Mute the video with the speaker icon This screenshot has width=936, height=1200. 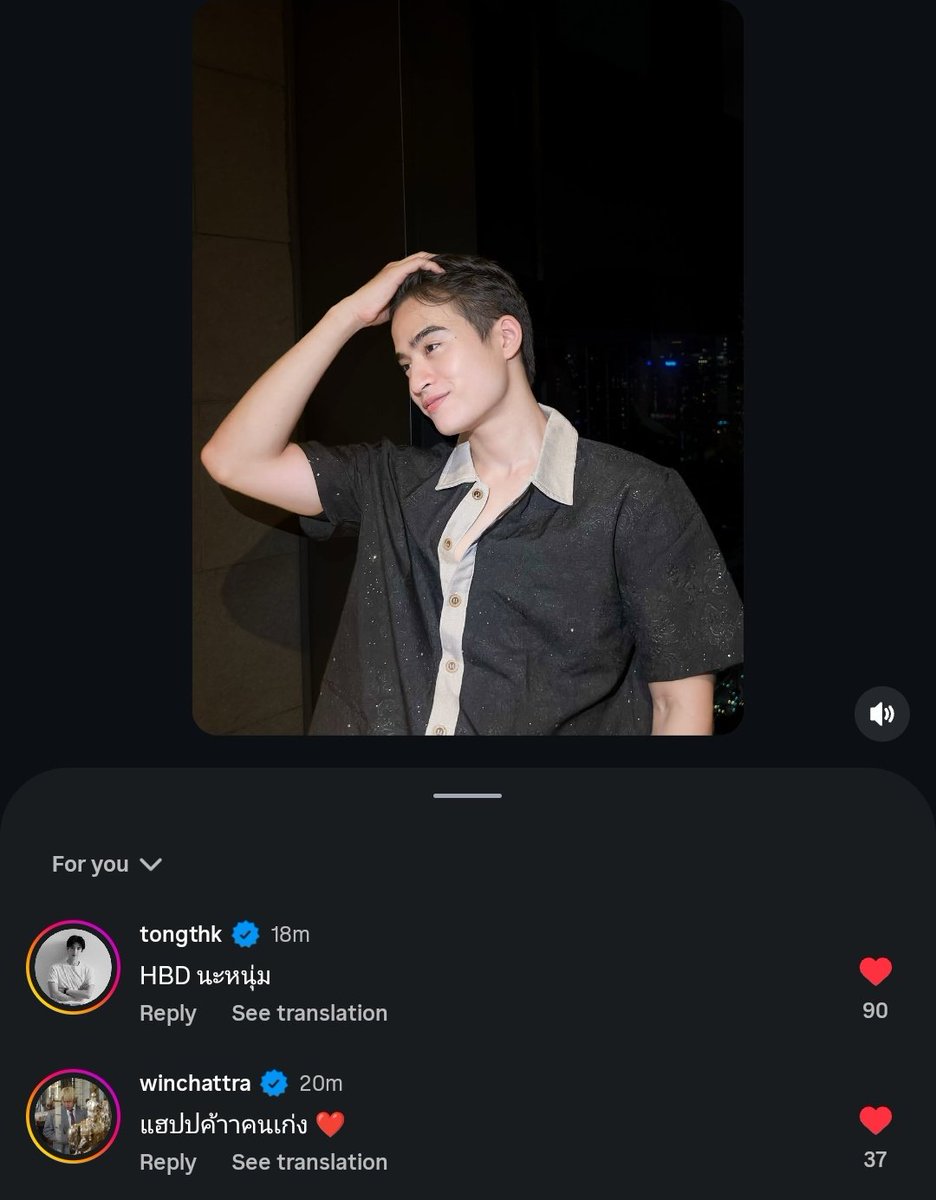[881, 714]
